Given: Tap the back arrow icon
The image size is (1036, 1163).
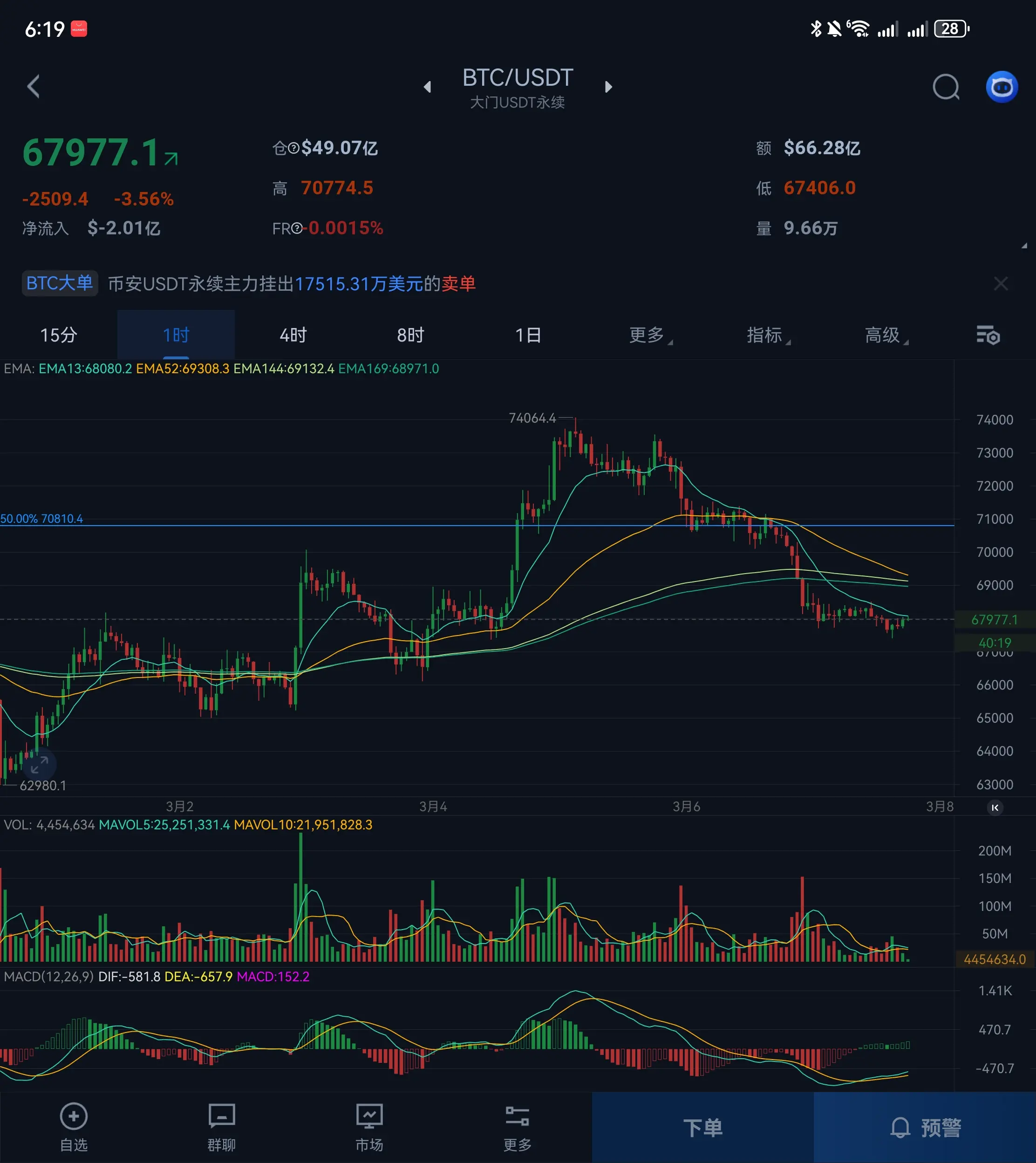Looking at the screenshot, I should 34,87.
